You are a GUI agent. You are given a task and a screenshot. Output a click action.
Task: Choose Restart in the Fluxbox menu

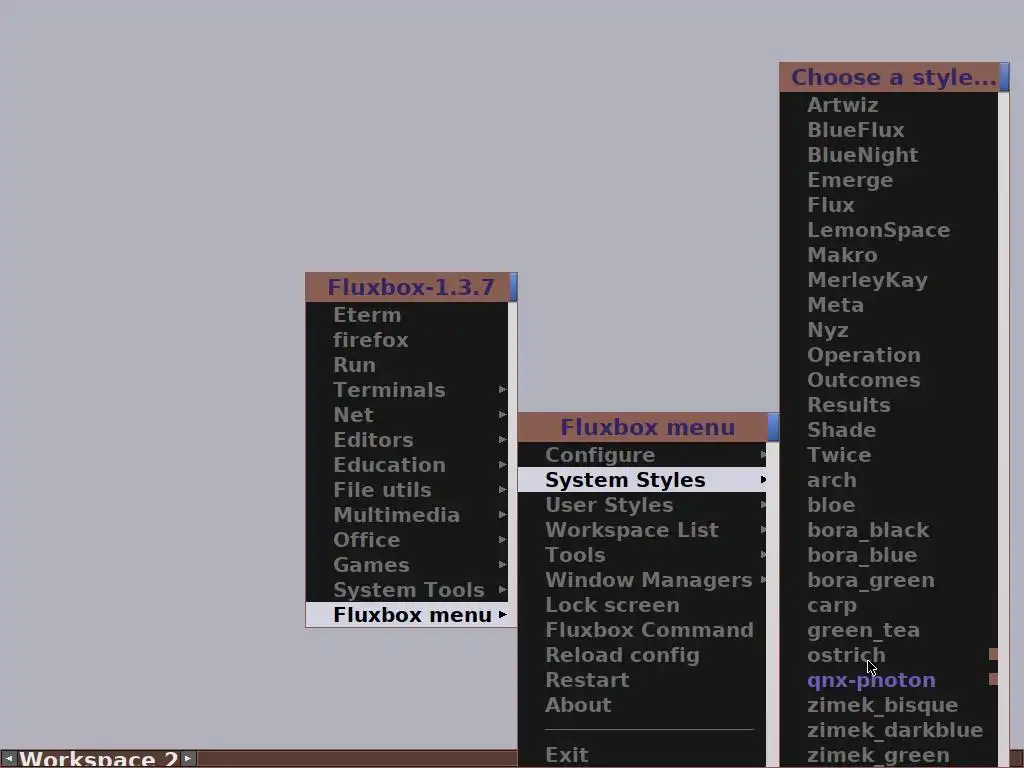coord(642,680)
